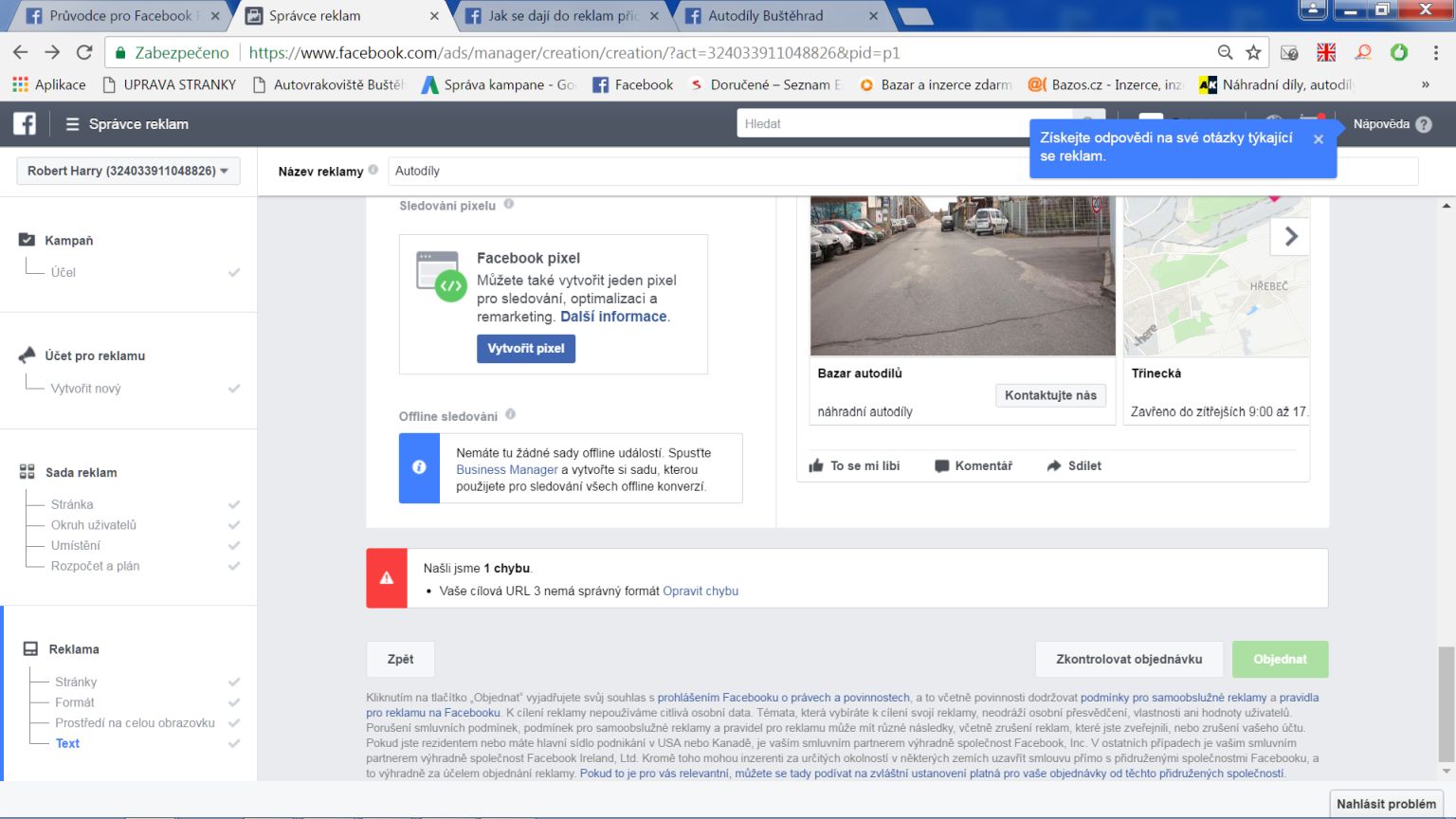Bookmark this page with the star icon
Viewport: 1456px width, 819px height.
pos(1253,52)
